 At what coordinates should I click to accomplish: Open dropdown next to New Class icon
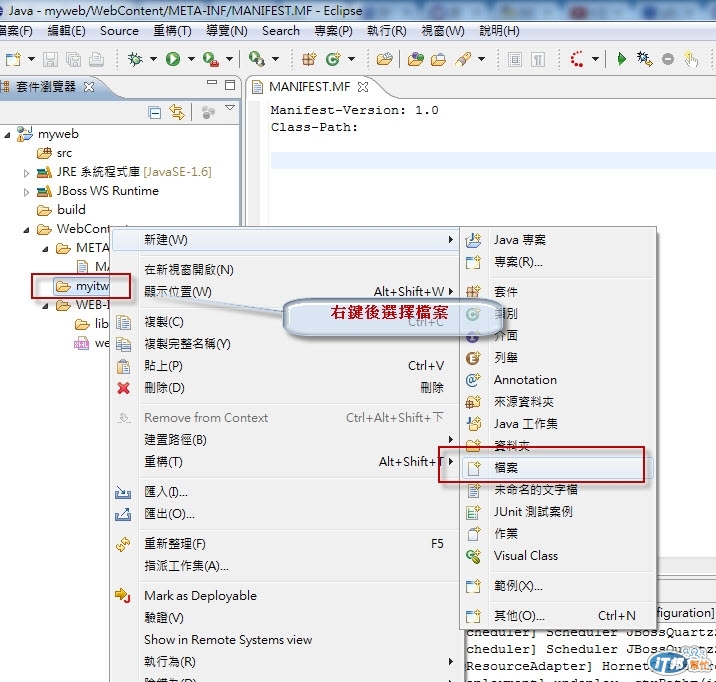tap(352, 59)
